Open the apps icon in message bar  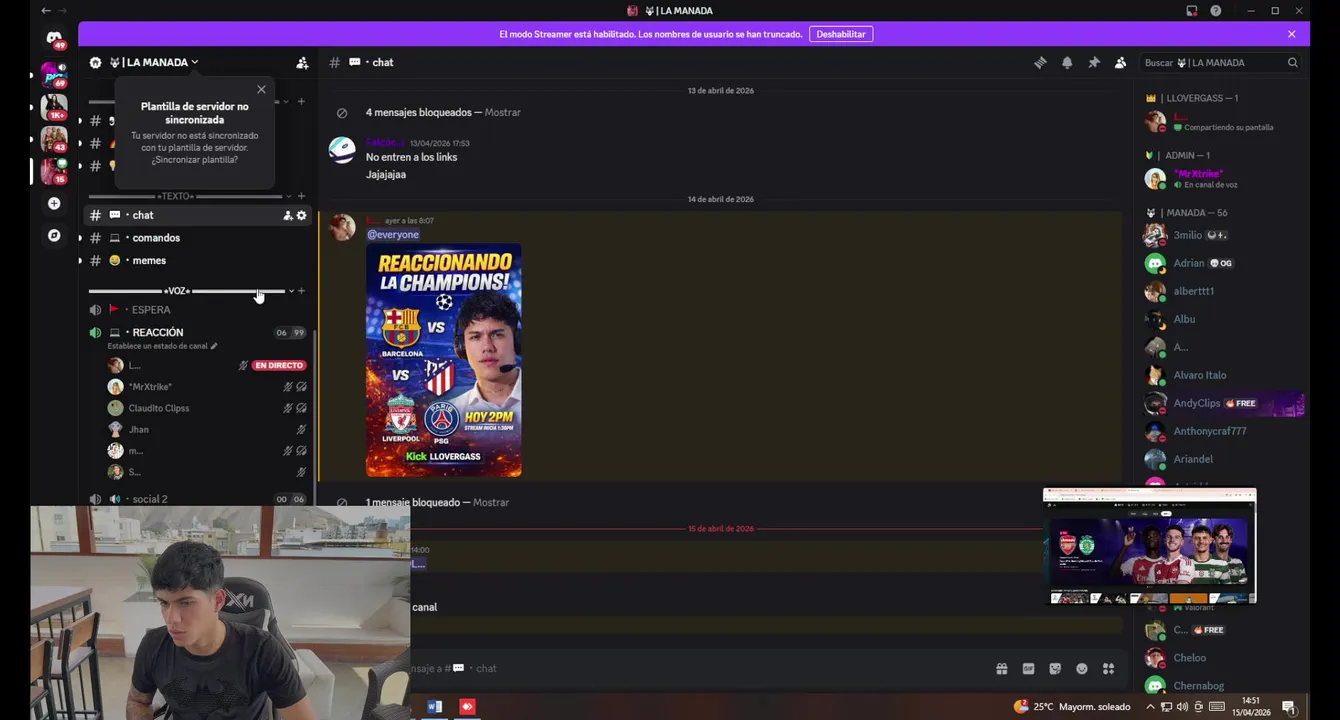coord(1108,668)
